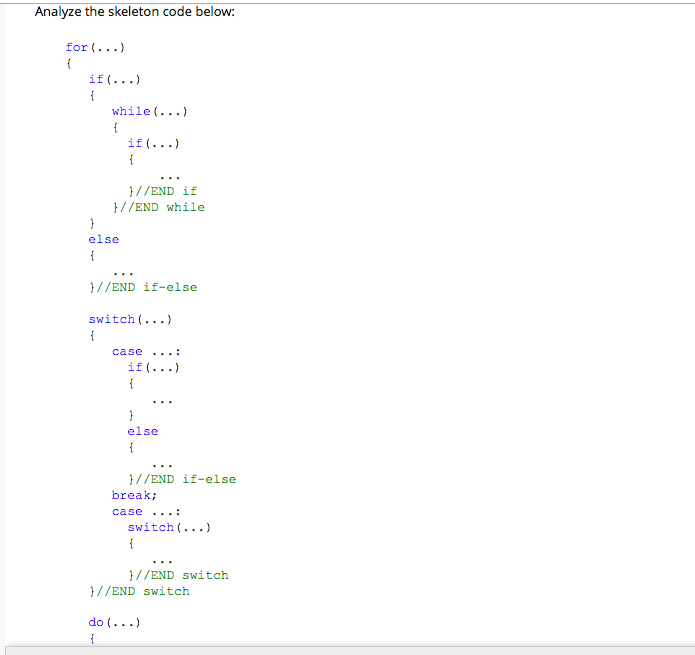This screenshot has height=655, width=695.
Task: Click the 'if(...)' line under the first case
Action: coord(153,367)
